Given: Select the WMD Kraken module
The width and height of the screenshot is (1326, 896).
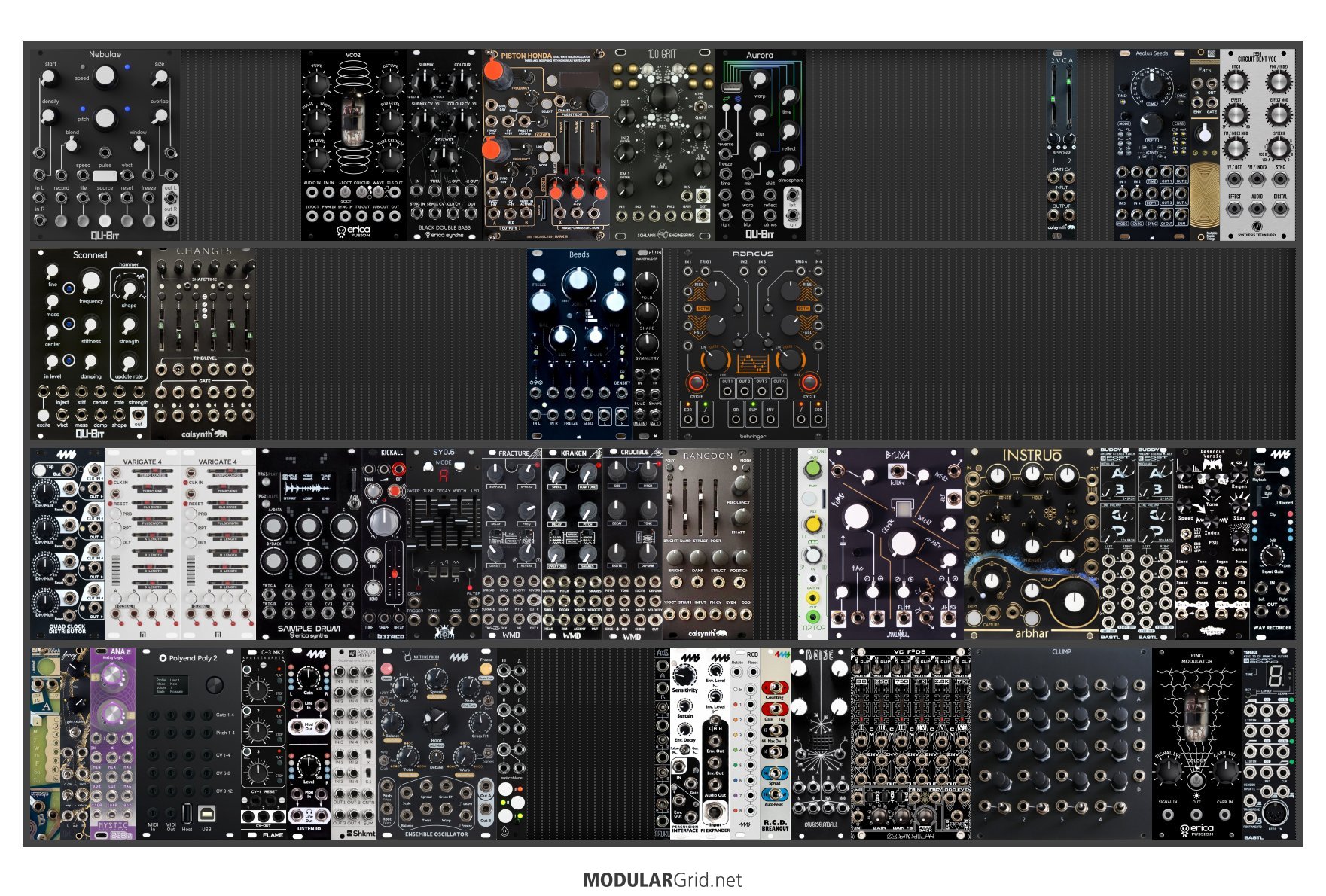Looking at the screenshot, I should click(x=572, y=544).
